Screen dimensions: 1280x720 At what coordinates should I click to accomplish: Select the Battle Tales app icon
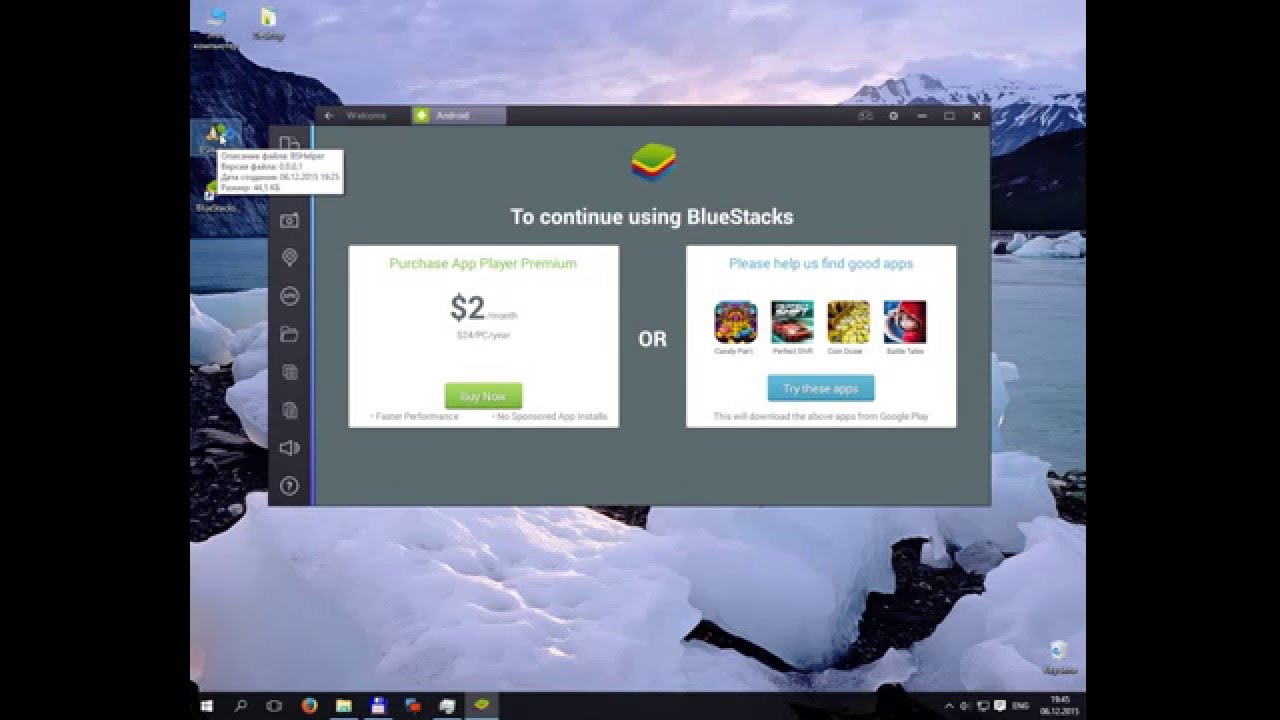point(905,323)
